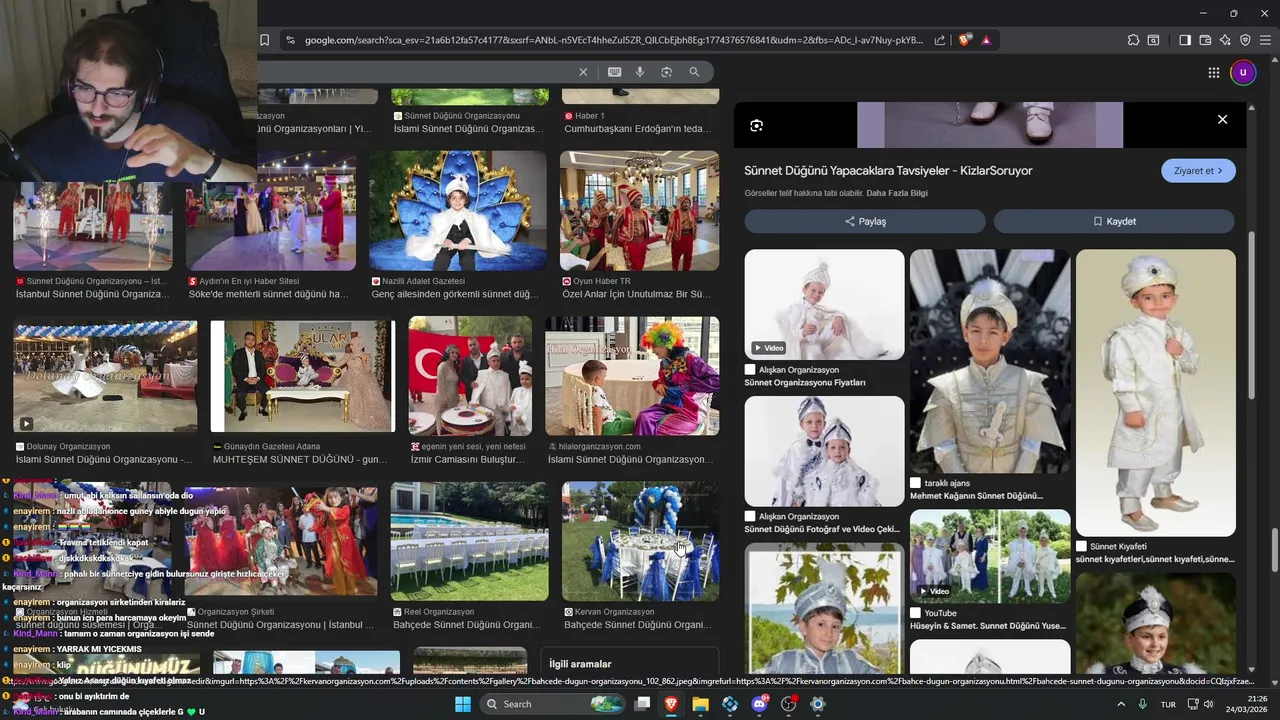The height and width of the screenshot is (720, 1280).
Task: Click the browser address bar URL
Action: pyautogui.click(x=613, y=40)
